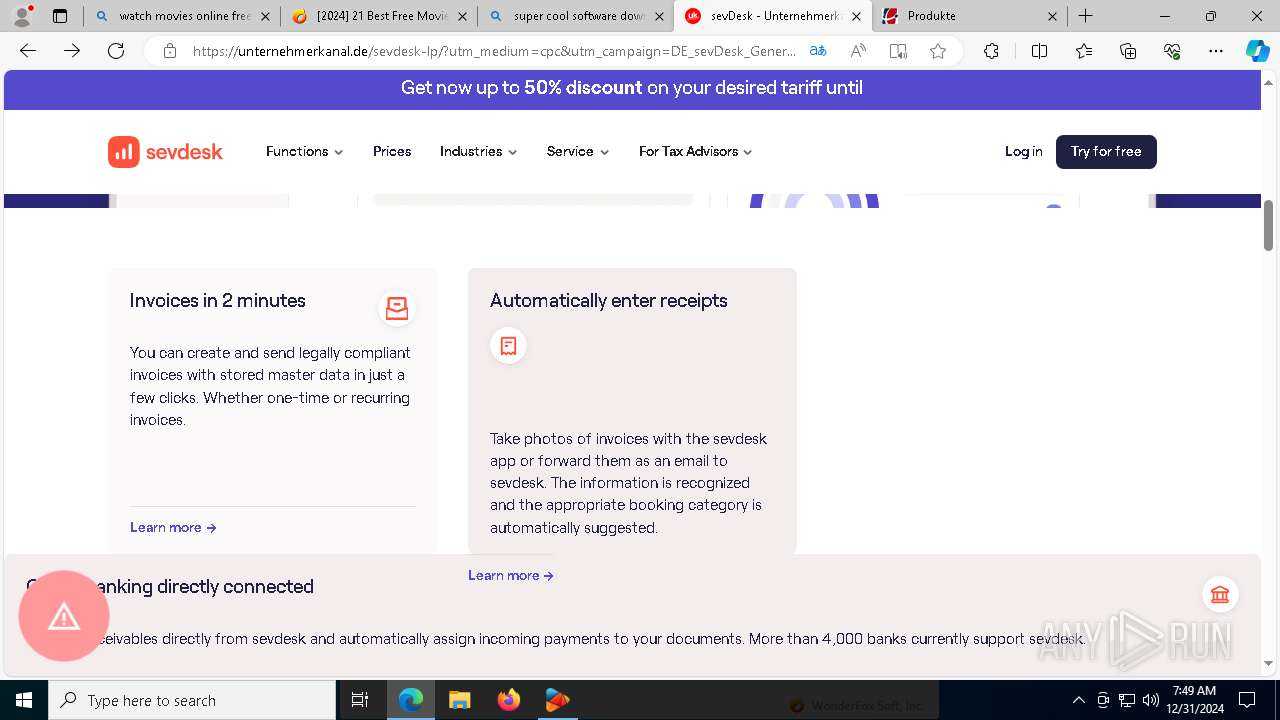This screenshot has width=1280, height=720.
Task: Launch Firefox from taskbar
Action: point(509,700)
